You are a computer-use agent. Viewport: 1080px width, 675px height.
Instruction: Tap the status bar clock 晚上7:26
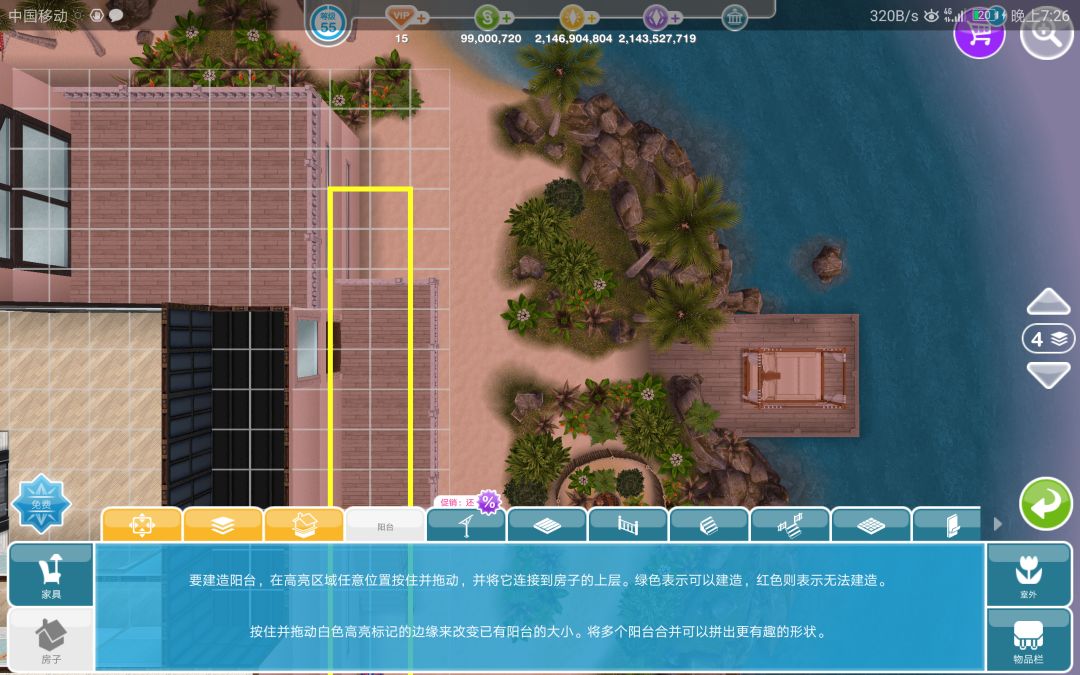(x=1040, y=15)
